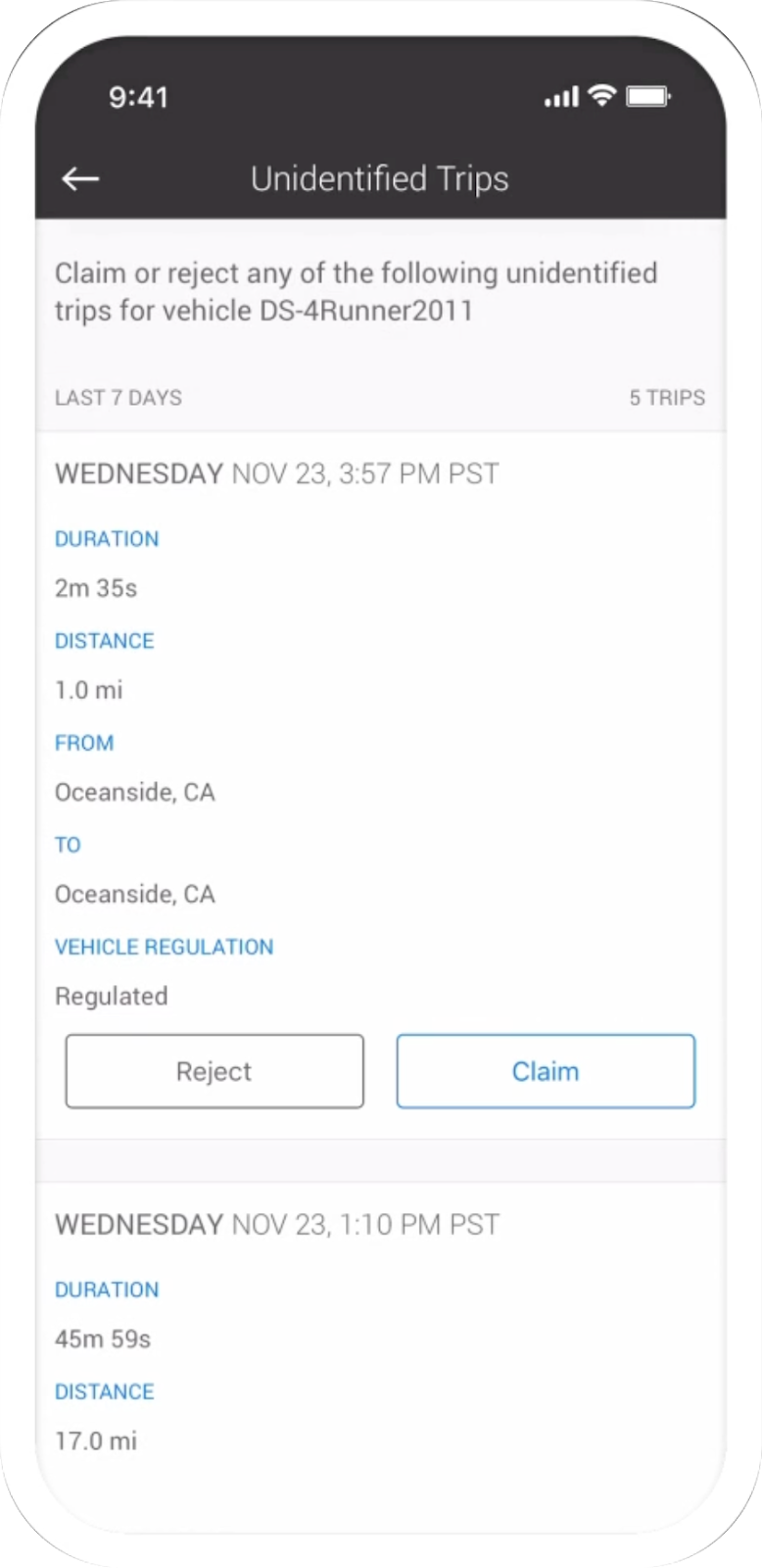Open the Wednesday Nov 23, 3:57 PM trip header
The width and height of the screenshot is (762, 1568).
[x=277, y=473]
